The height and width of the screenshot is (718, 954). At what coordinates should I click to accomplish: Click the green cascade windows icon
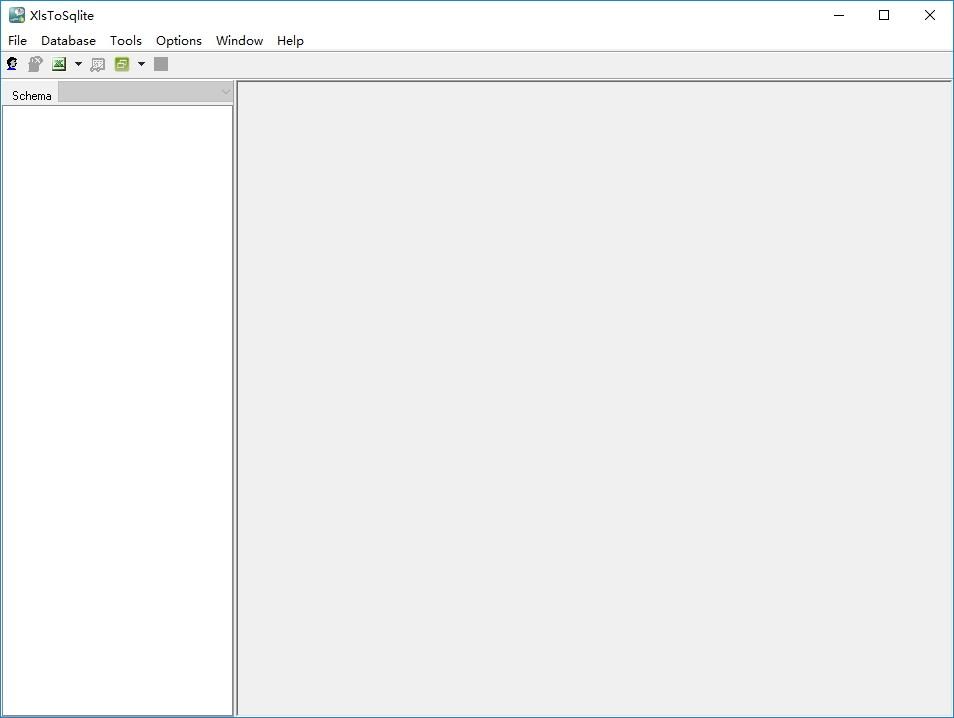tap(122, 64)
